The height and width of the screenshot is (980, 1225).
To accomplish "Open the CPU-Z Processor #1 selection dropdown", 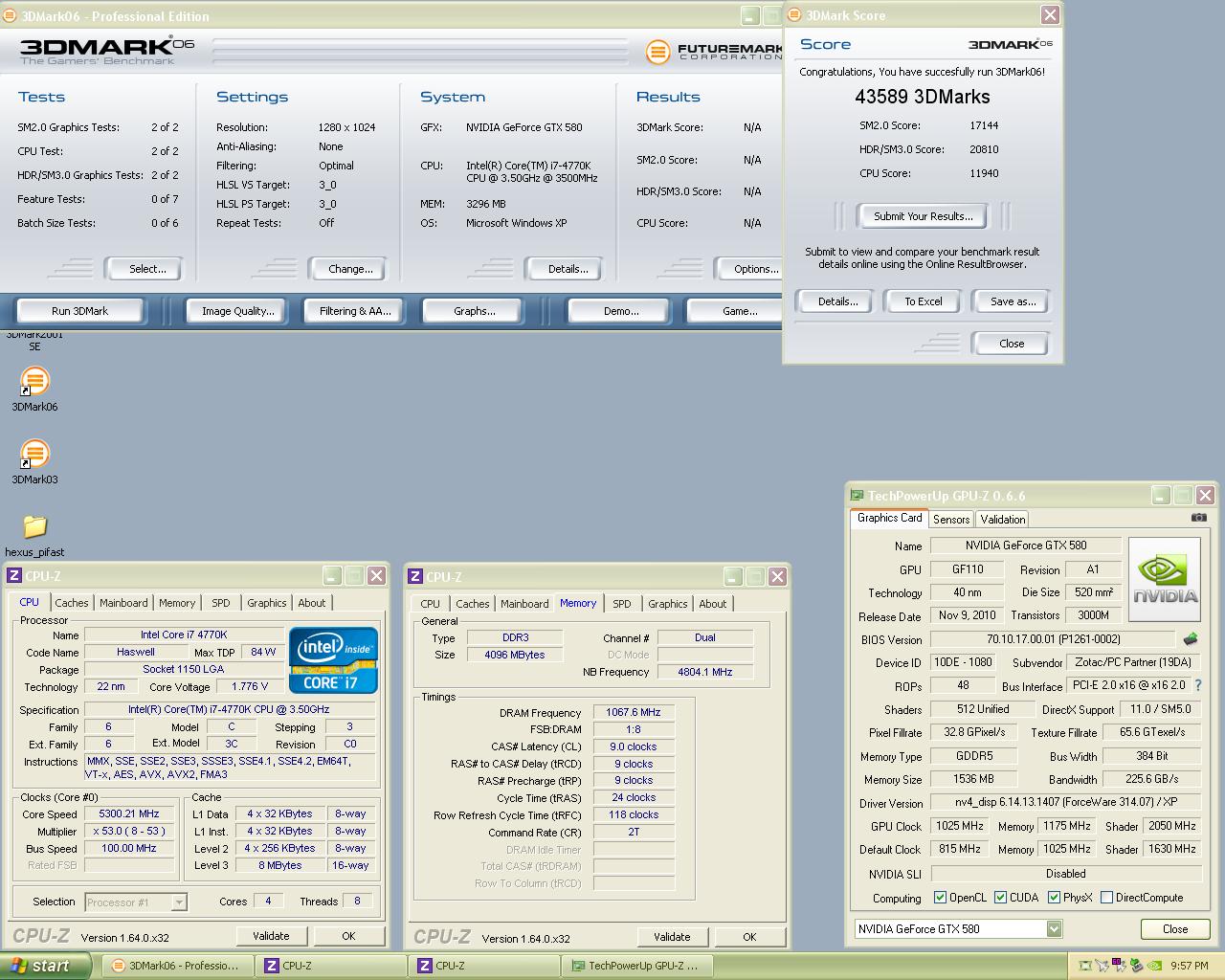I will point(178,902).
